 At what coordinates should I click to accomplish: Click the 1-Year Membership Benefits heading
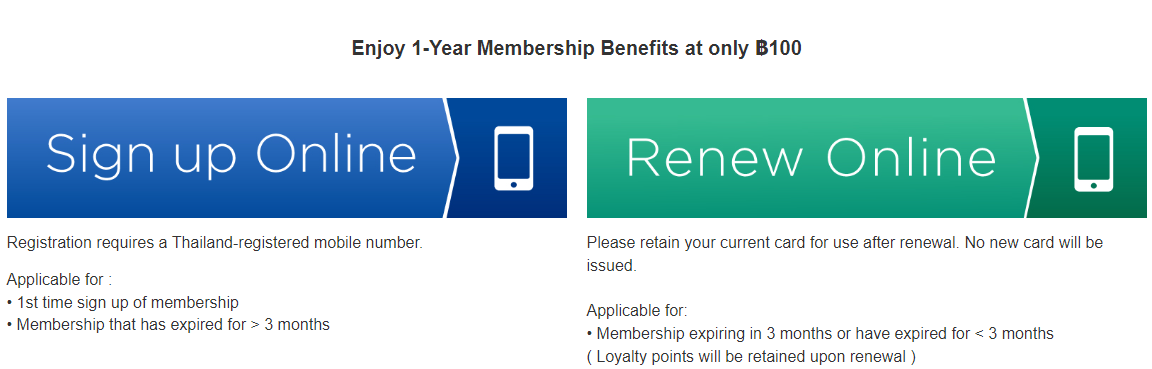pos(577,49)
